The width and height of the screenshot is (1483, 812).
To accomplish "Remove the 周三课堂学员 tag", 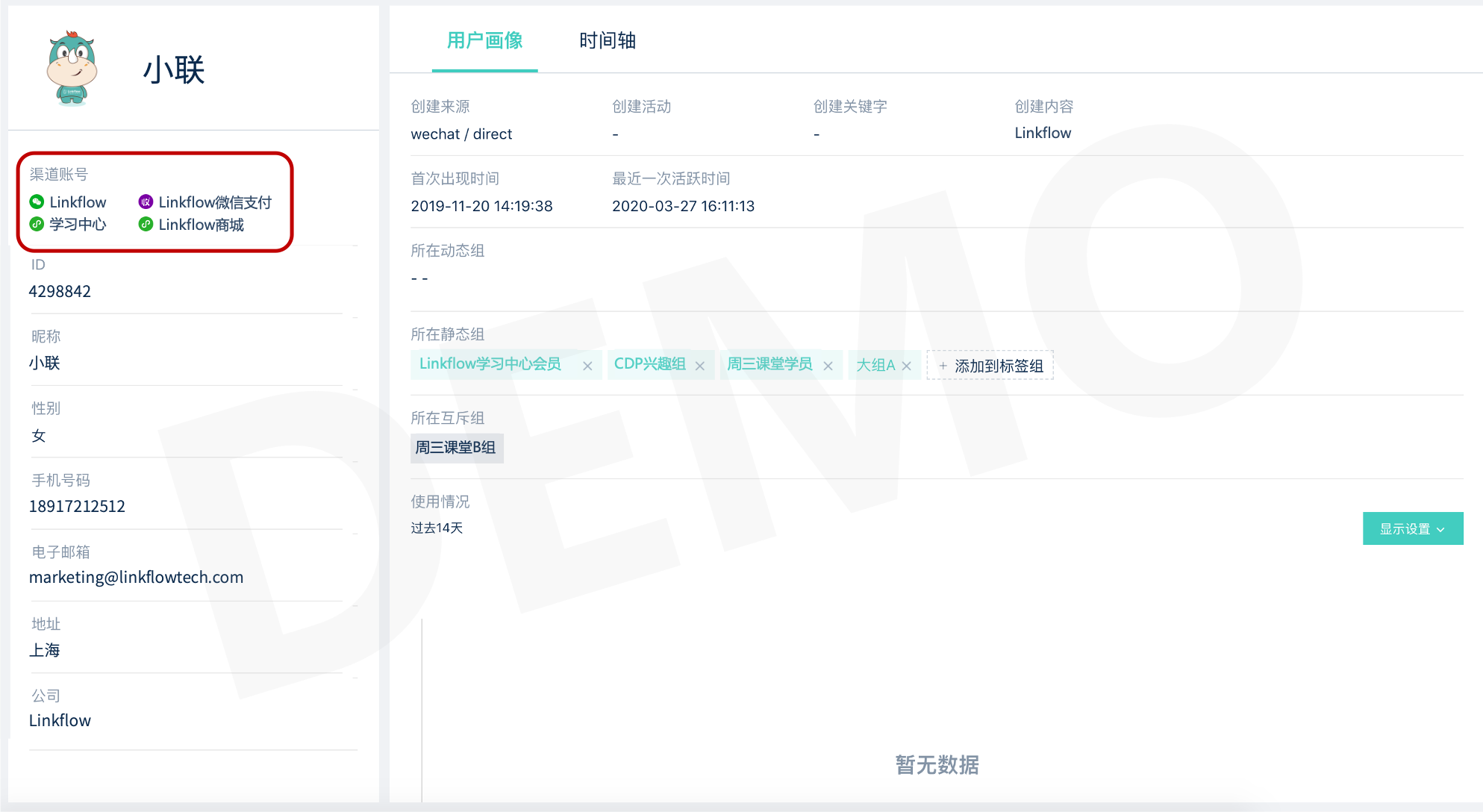I will click(828, 366).
